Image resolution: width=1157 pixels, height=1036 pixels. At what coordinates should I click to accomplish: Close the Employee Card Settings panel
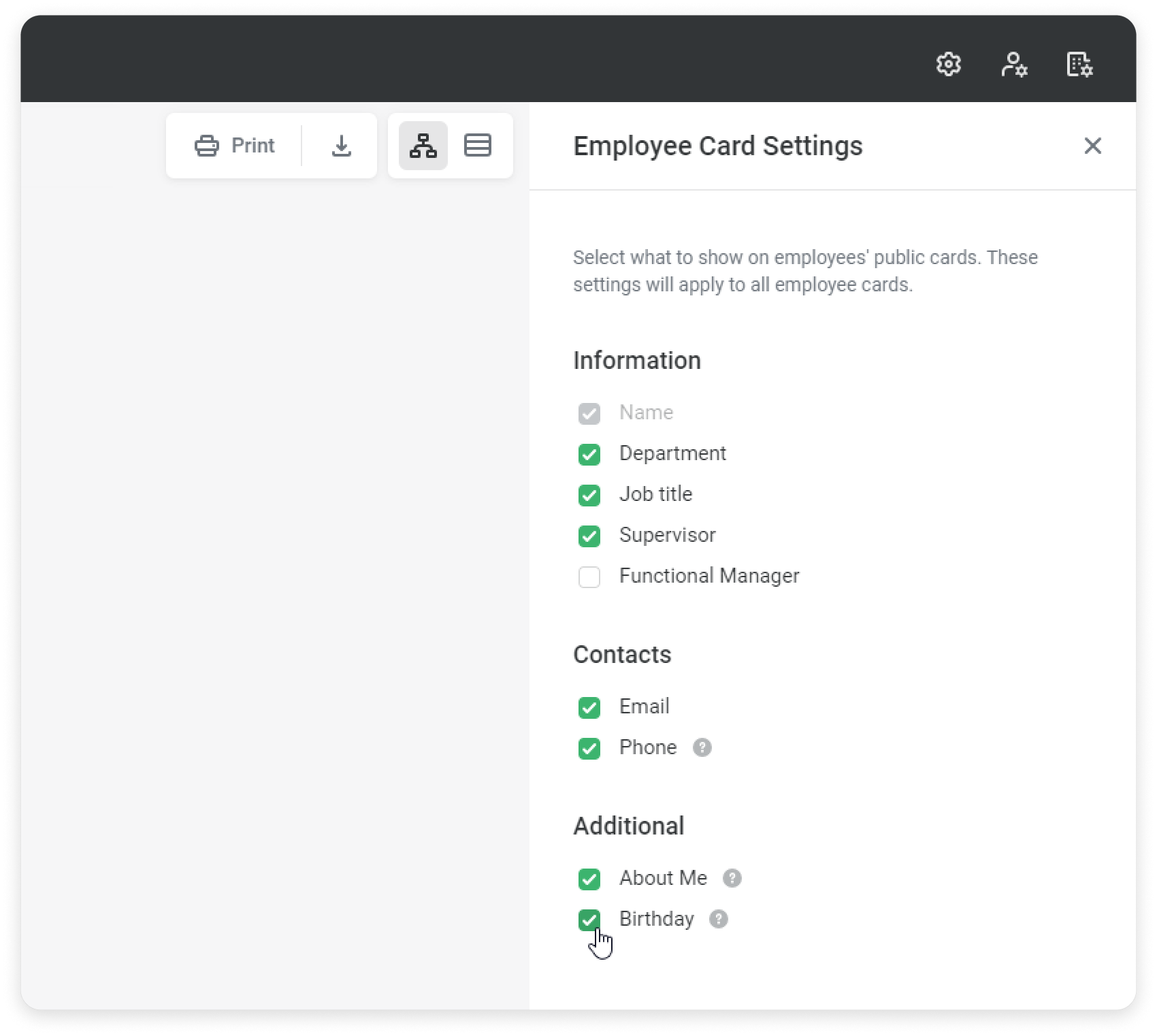pos(1092,146)
